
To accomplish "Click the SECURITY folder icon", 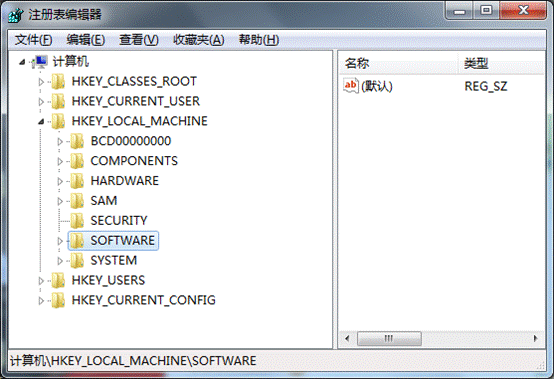I will (77, 221).
